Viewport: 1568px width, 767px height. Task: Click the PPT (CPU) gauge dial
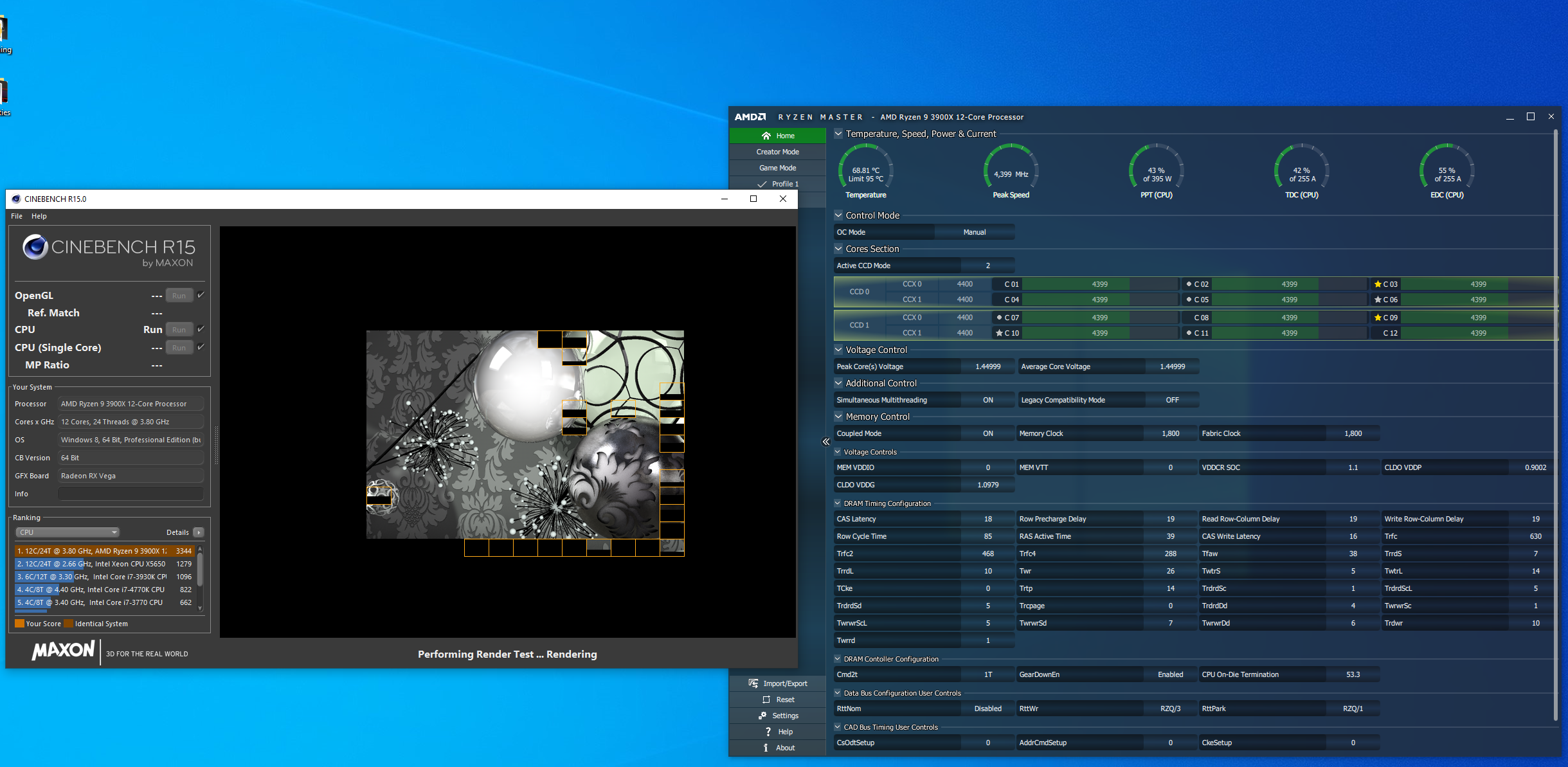tap(1157, 167)
